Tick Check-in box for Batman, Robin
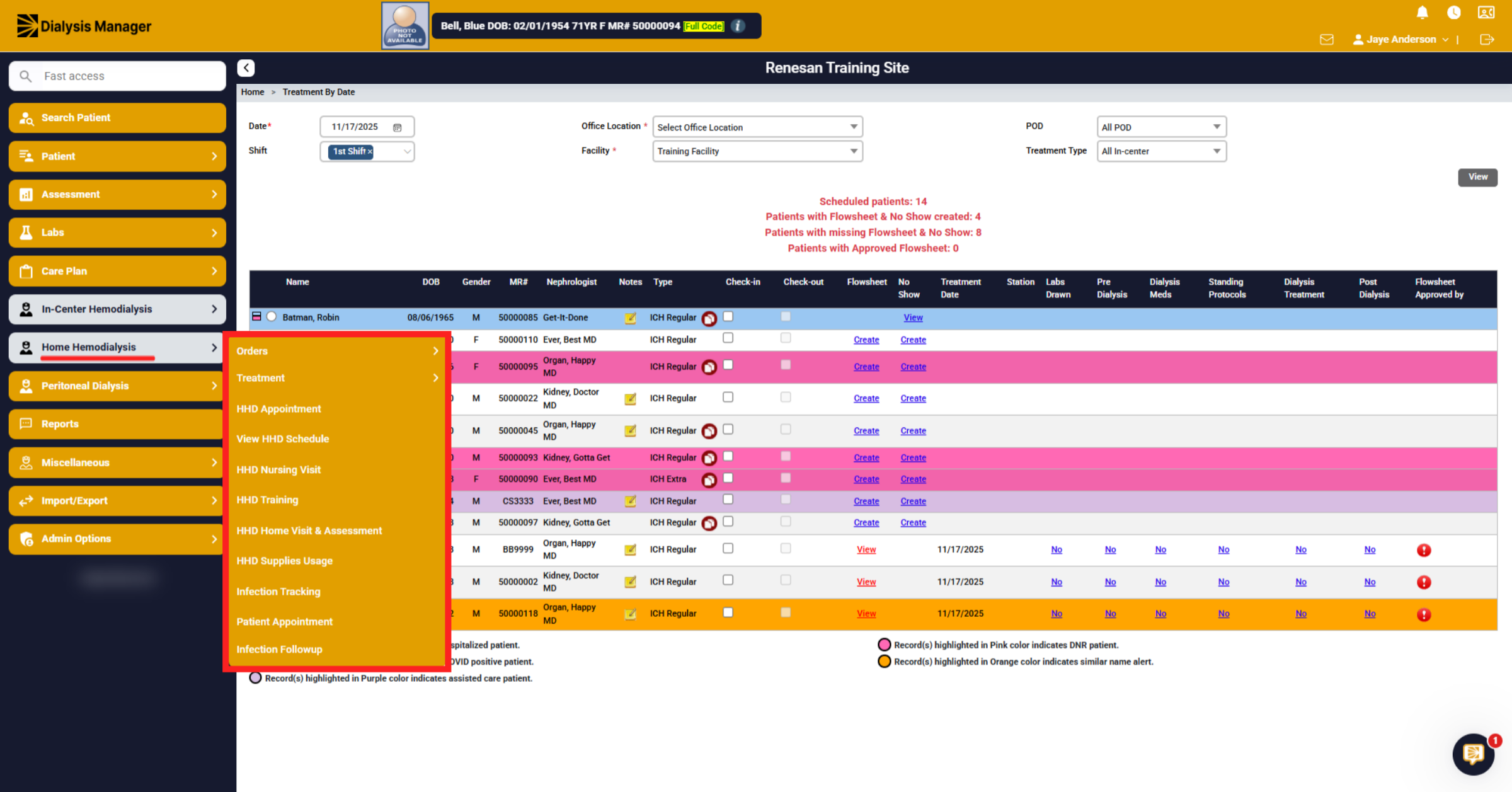1512x792 pixels. tap(728, 316)
